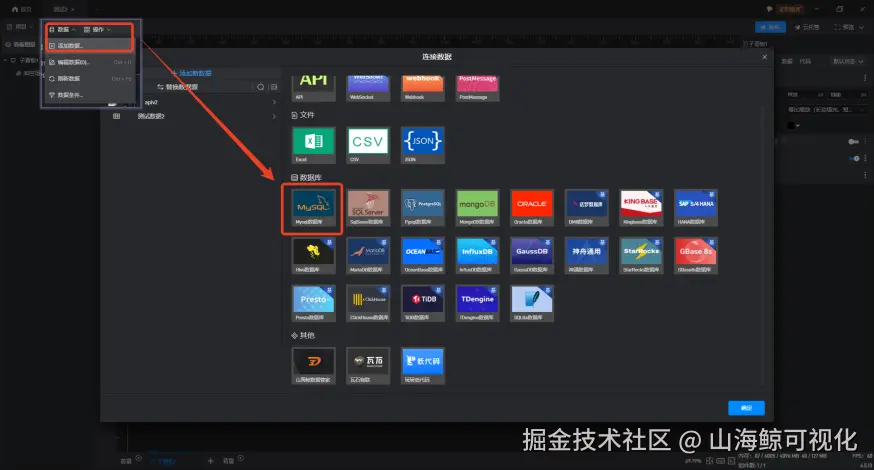Select the MongoDB database tile

coord(477,208)
